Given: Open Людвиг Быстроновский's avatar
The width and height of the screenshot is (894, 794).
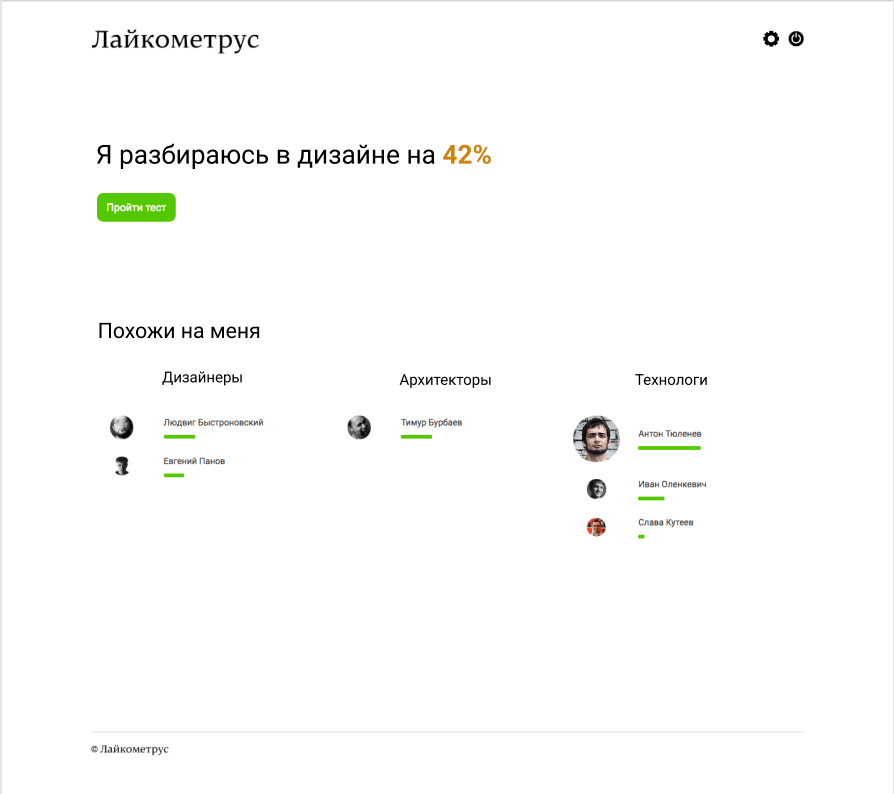Looking at the screenshot, I should point(121,428).
